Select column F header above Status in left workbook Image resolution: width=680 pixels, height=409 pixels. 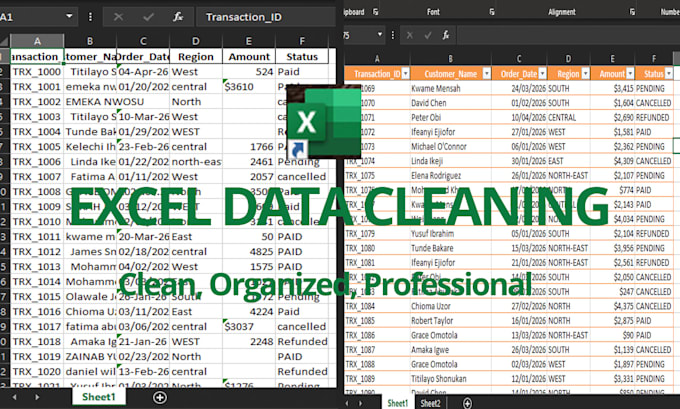tap(302, 41)
